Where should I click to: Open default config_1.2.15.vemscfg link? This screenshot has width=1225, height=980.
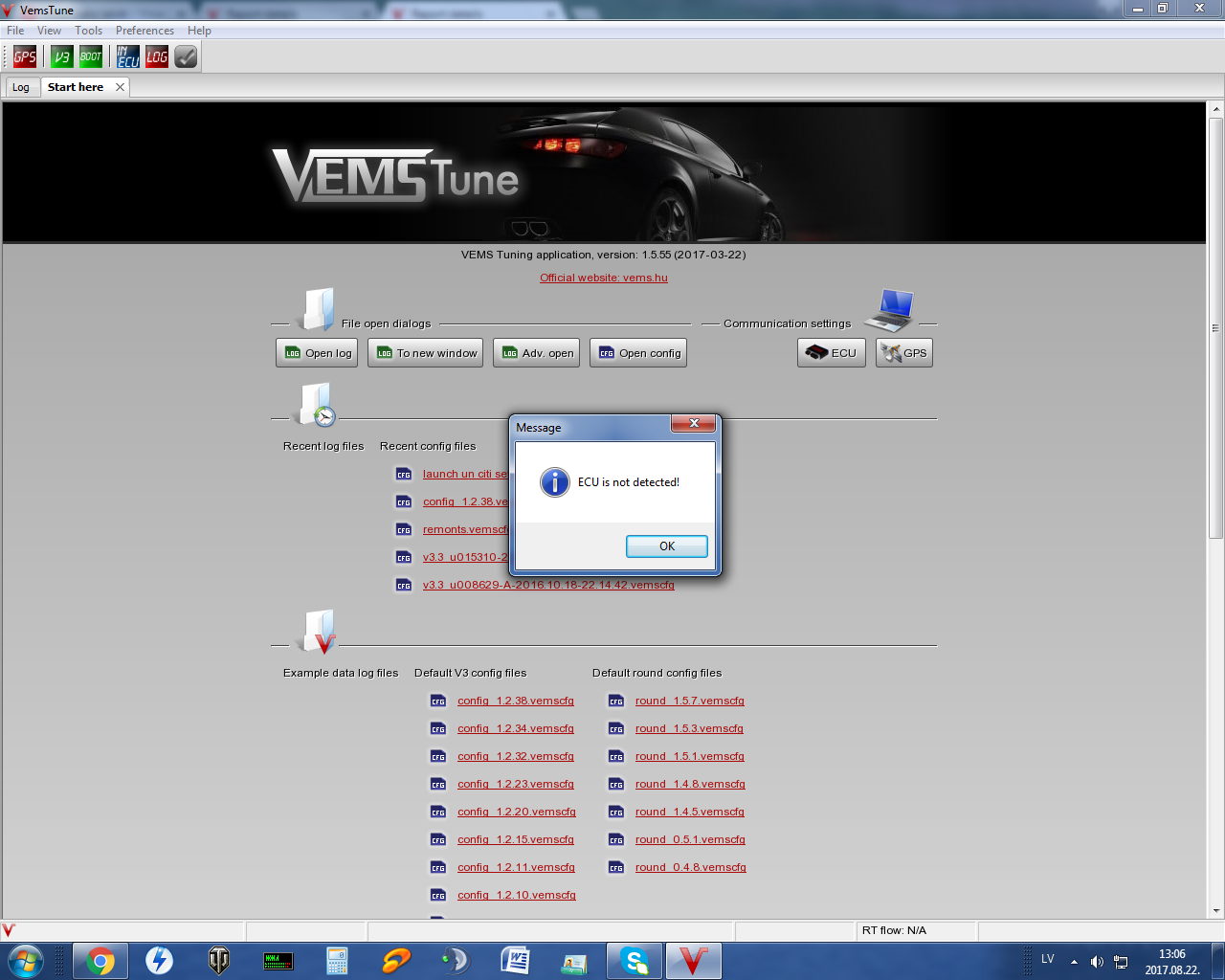tap(516, 839)
